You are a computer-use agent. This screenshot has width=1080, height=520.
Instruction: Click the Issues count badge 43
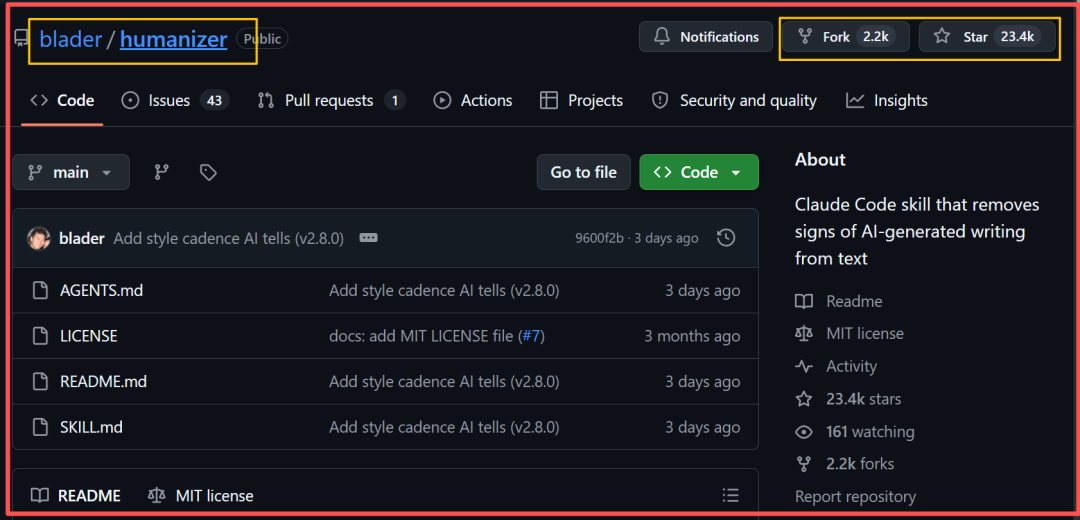[x=214, y=101]
